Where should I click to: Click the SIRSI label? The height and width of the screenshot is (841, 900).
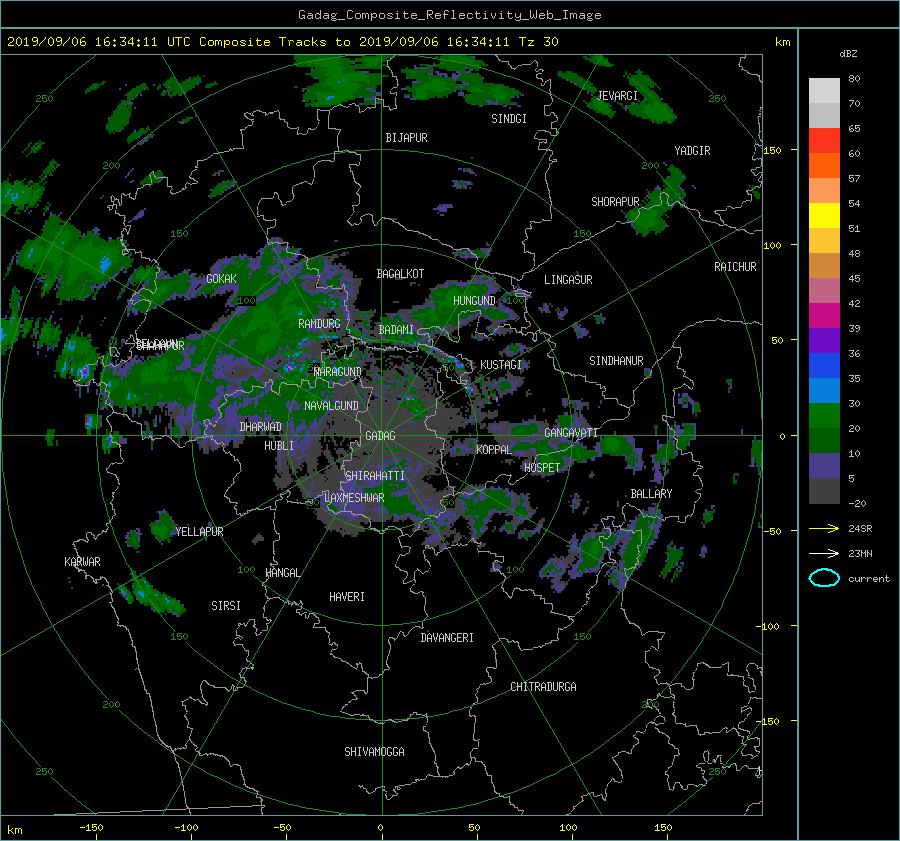tap(226, 606)
